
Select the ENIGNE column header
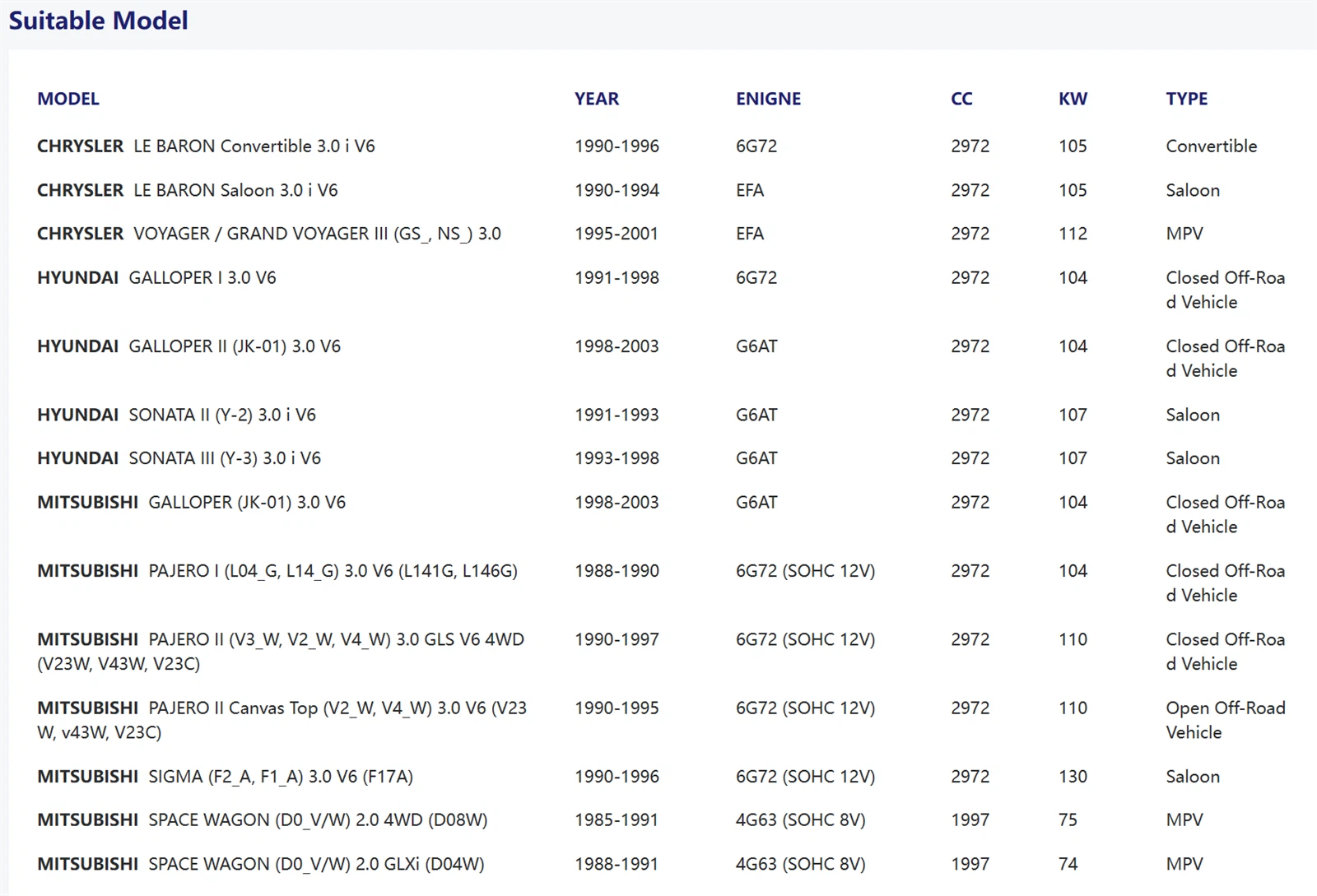click(768, 99)
